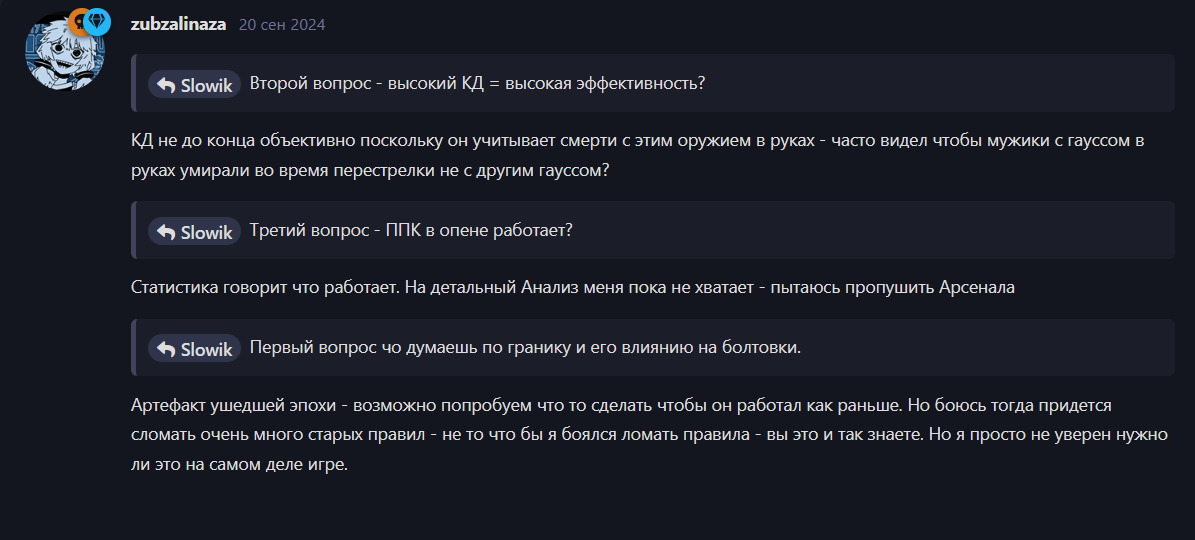Click reply arrow in 'Второй вопрос' quote

click(x=166, y=85)
